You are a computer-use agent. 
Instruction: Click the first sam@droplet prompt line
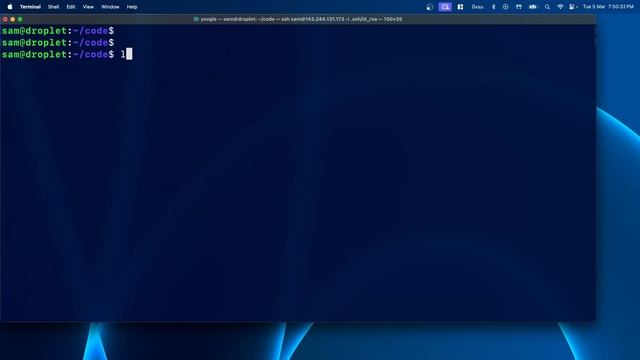(58, 31)
